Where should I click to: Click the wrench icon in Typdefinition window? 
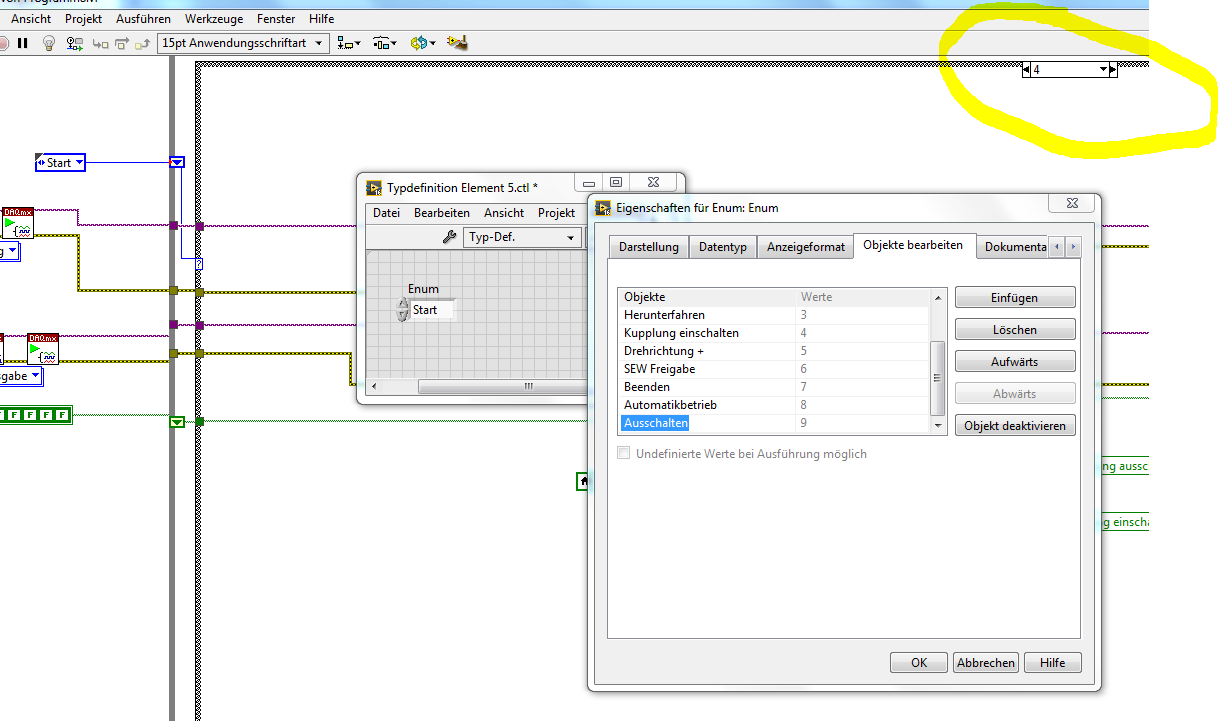tap(450, 237)
